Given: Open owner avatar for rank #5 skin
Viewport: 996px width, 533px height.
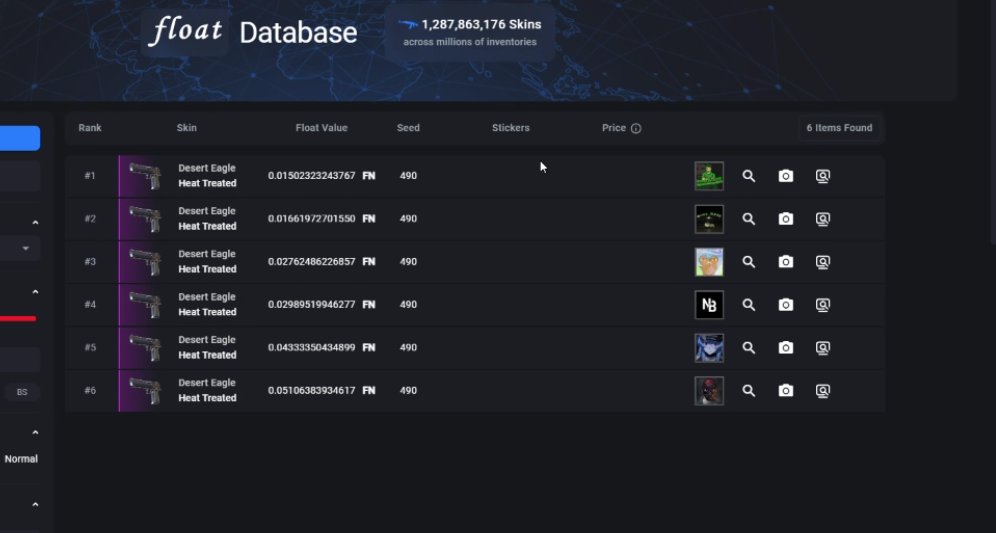Looking at the screenshot, I should pyautogui.click(x=709, y=347).
